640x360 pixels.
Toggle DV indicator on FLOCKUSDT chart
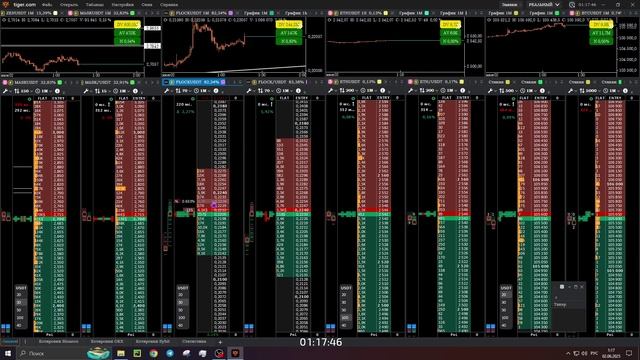point(289,25)
